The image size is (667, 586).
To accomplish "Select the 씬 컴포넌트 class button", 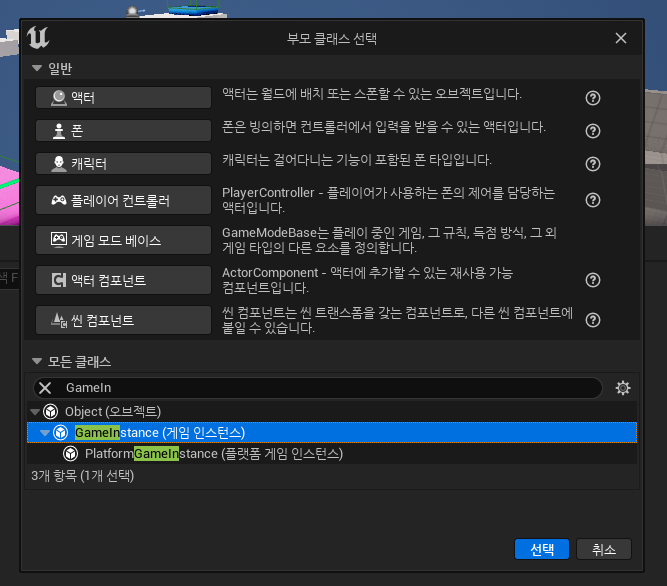I will point(123,320).
